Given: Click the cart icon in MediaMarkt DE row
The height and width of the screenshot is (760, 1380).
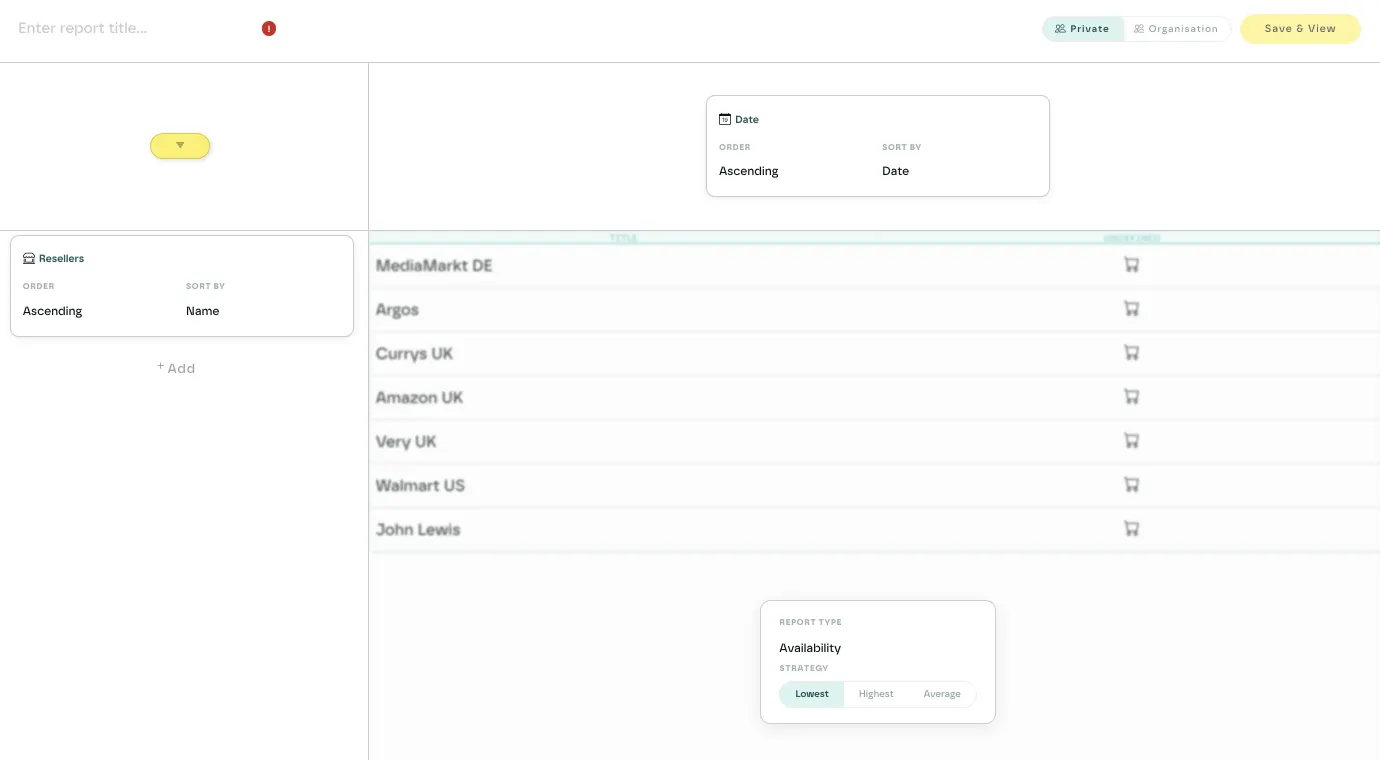Looking at the screenshot, I should pos(1132,265).
